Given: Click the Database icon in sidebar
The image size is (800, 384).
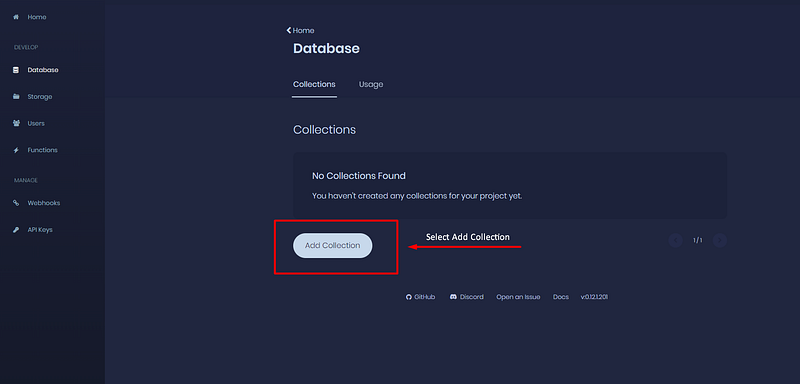Looking at the screenshot, I should point(16,70).
